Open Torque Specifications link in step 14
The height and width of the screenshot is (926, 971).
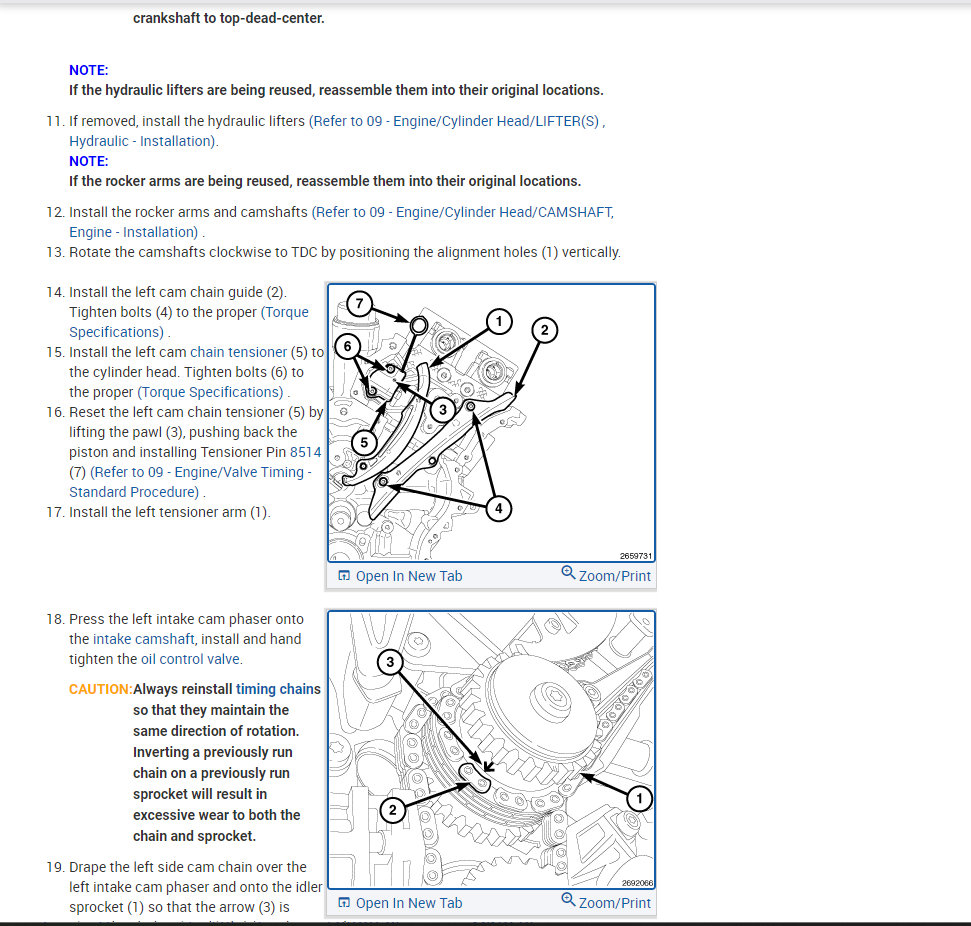pyautogui.click(x=189, y=322)
